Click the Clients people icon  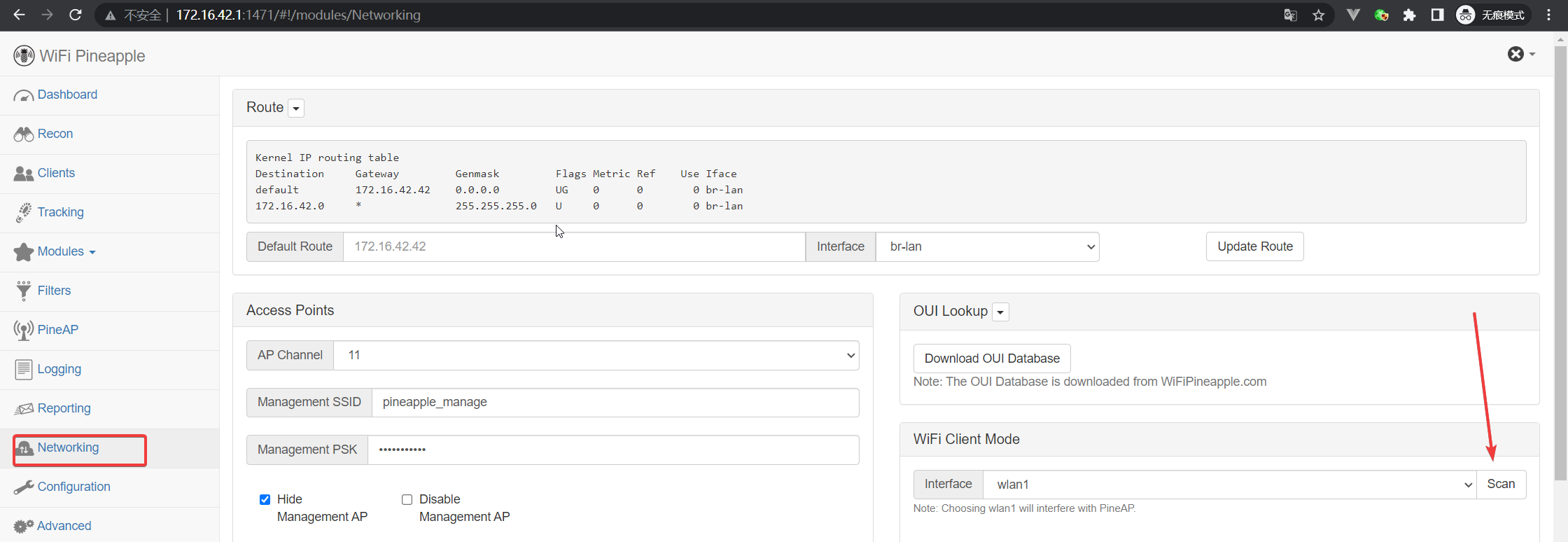click(24, 174)
